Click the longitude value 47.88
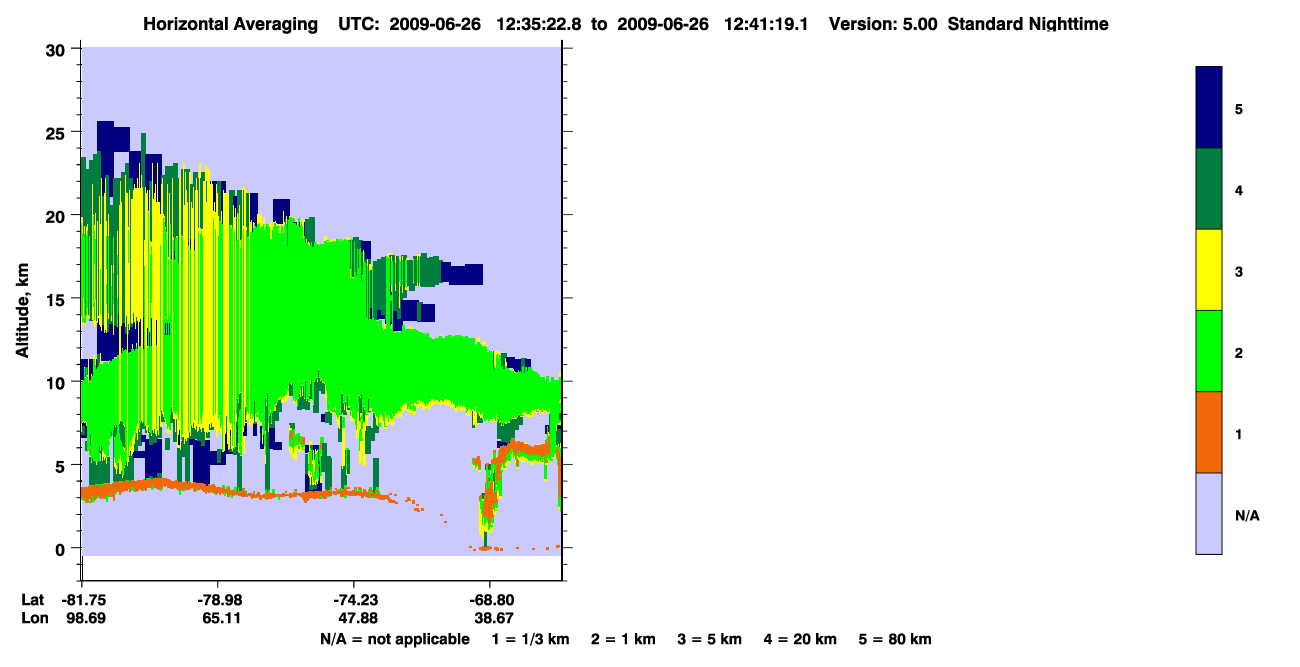 [357, 619]
